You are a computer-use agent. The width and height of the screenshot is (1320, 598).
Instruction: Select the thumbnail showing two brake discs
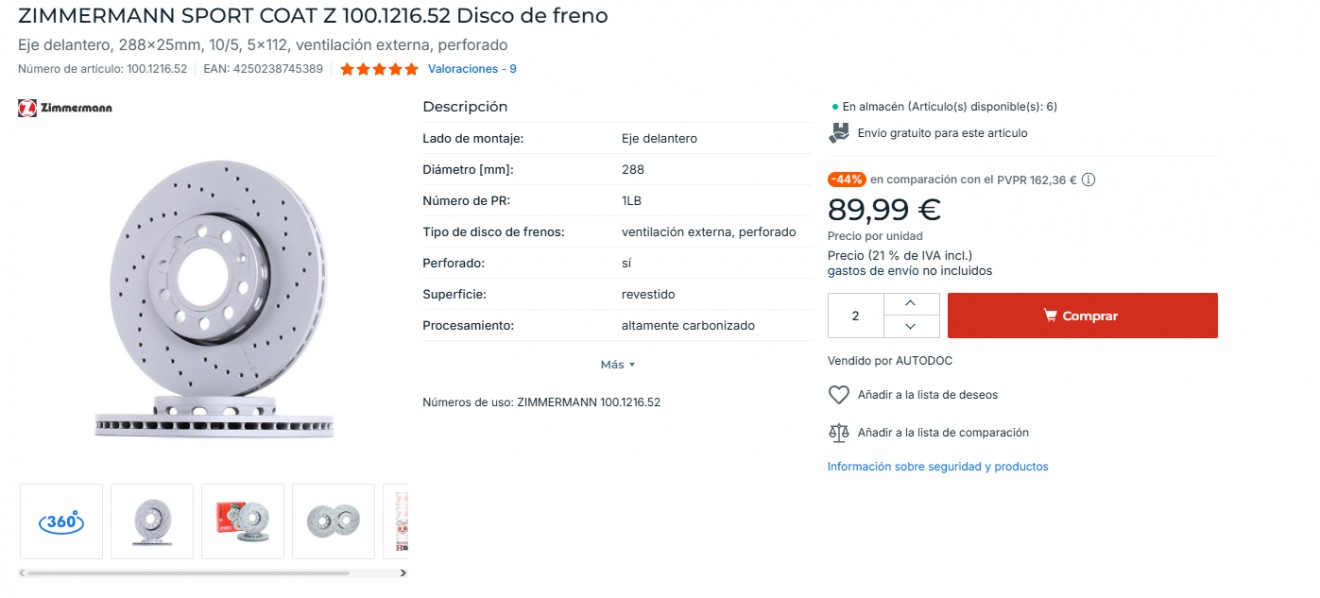[x=333, y=521]
